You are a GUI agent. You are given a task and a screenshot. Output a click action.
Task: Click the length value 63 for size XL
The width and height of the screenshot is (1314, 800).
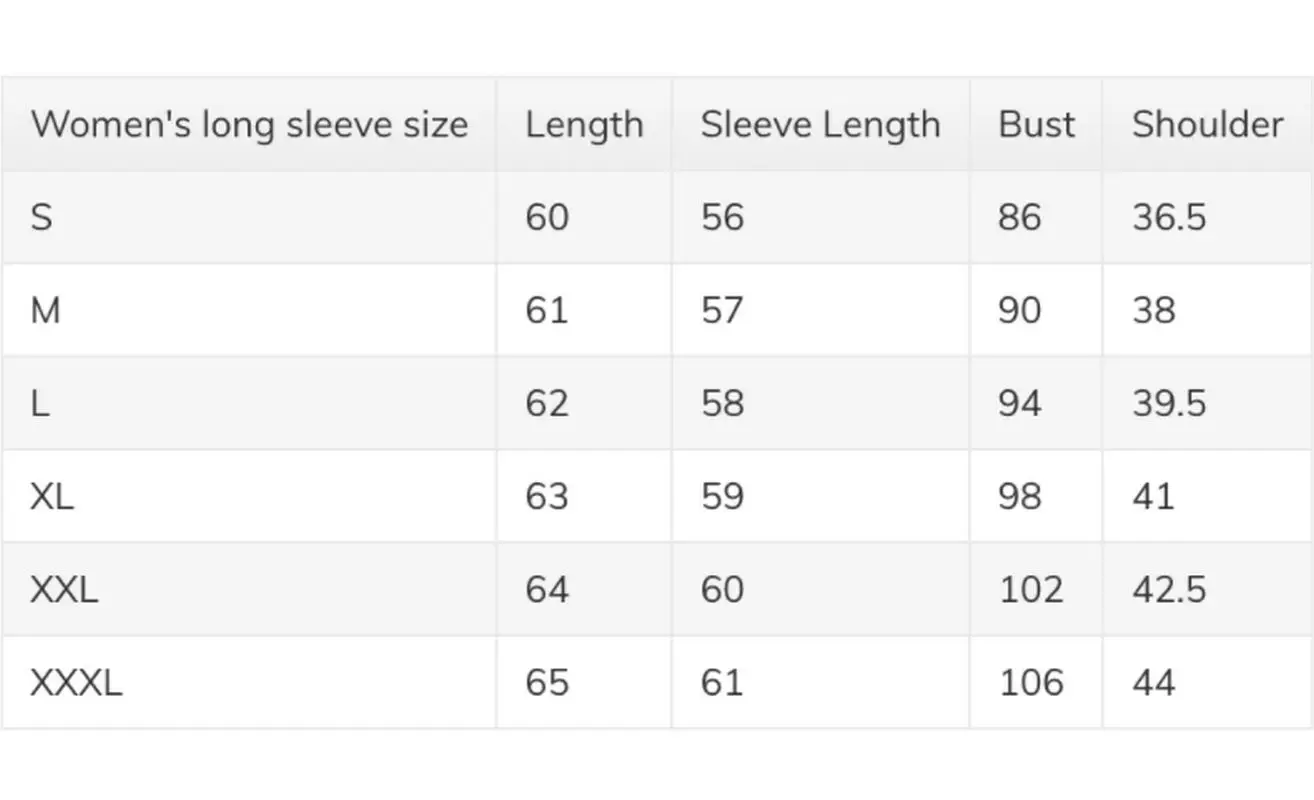click(x=547, y=496)
